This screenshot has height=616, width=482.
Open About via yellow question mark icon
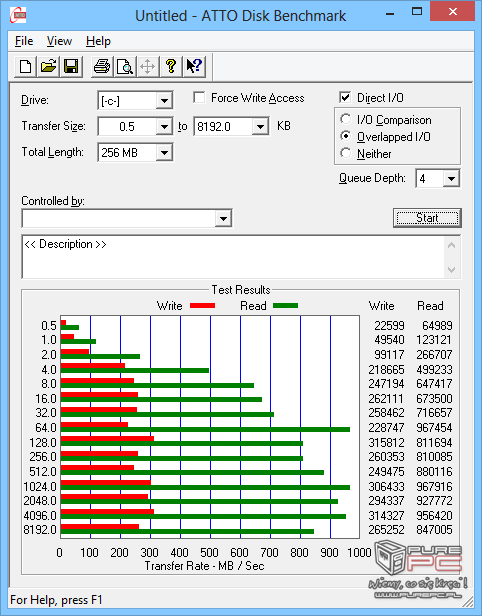tap(170, 66)
